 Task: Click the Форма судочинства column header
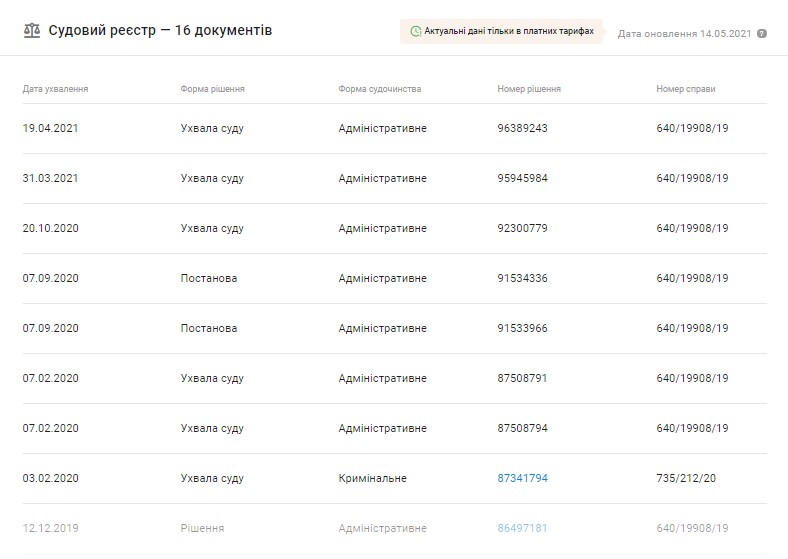pyautogui.click(x=379, y=89)
